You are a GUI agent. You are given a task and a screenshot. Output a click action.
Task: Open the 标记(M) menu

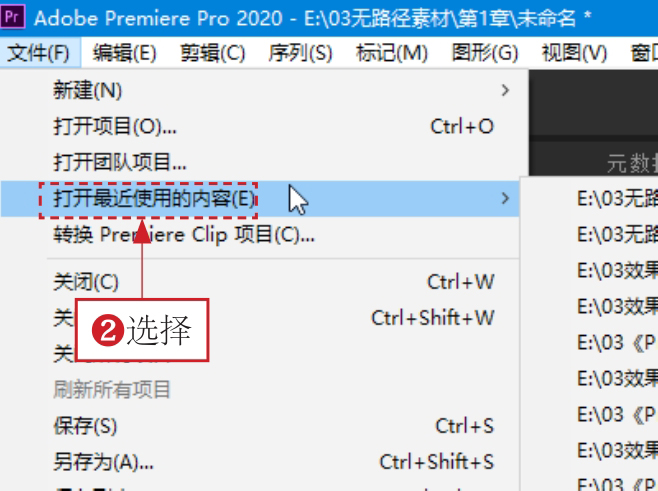coord(392,53)
